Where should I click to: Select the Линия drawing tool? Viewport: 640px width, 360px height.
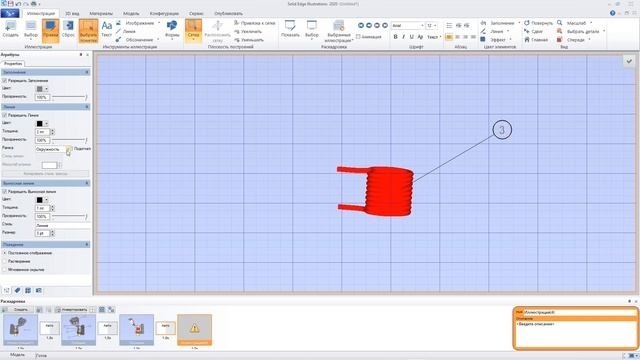pyautogui.click(x=126, y=31)
